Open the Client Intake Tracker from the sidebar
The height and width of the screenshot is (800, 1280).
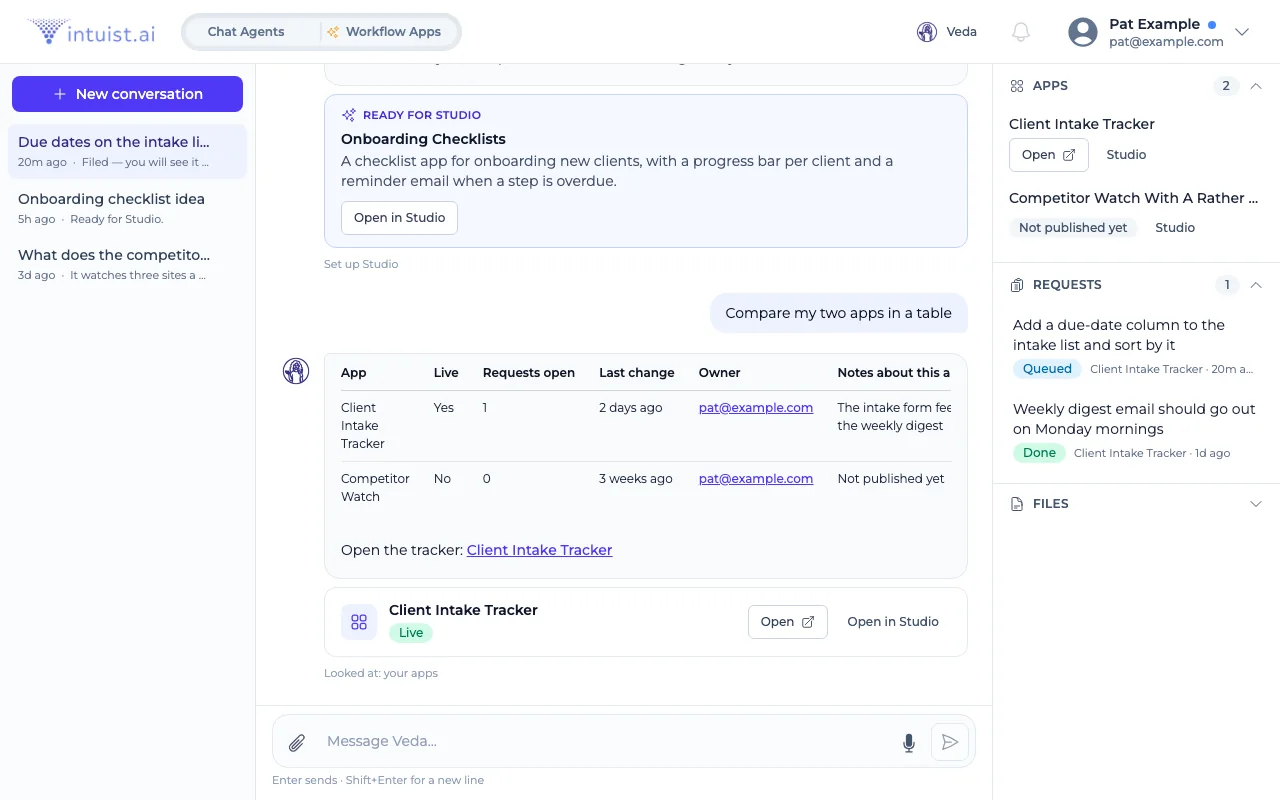pos(1049,155)
